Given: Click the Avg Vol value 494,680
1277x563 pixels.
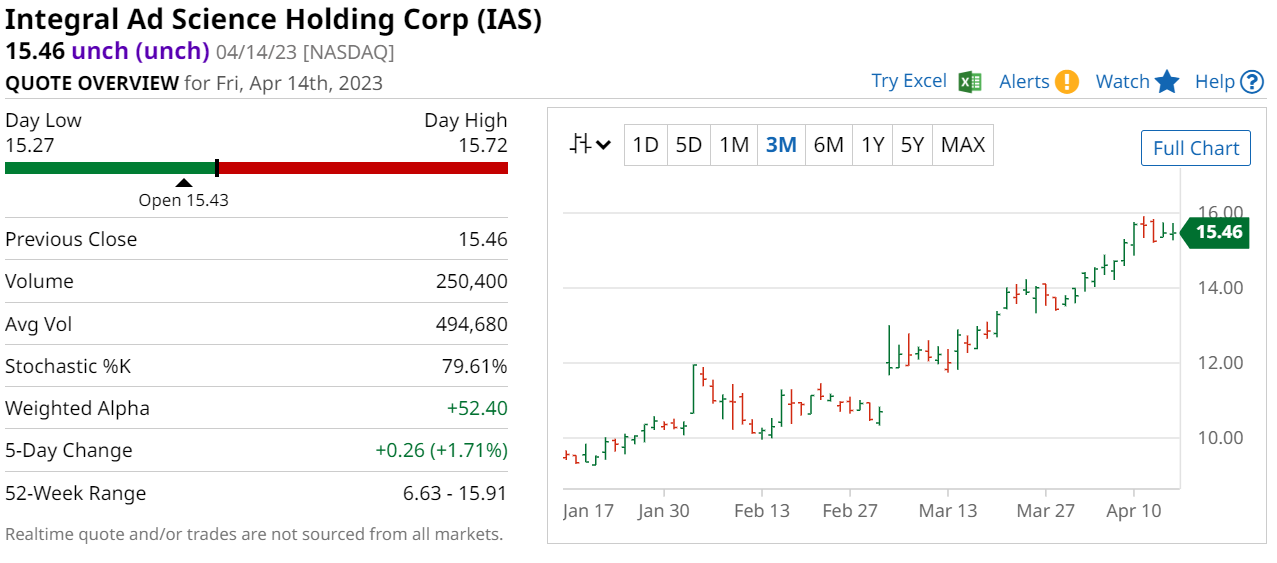Looking at the screenshot, I should tap(472, 324).
